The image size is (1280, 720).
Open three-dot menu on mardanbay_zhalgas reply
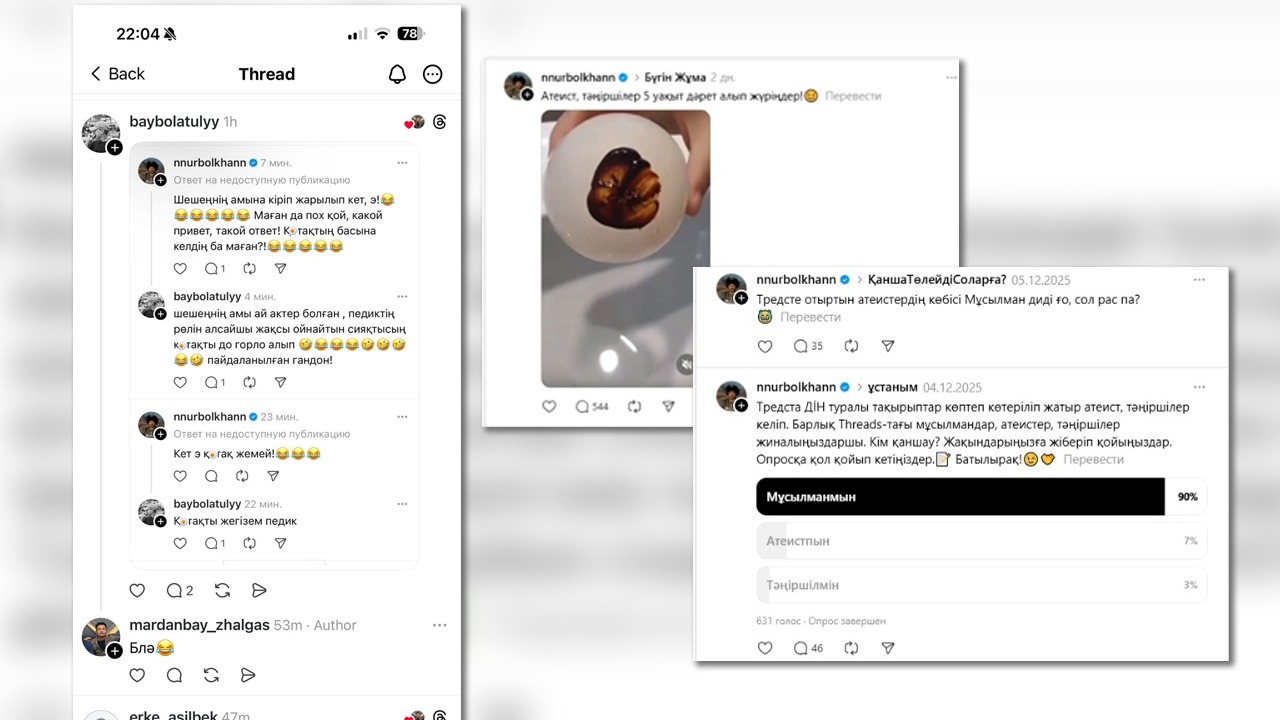(x=439, y=625)
